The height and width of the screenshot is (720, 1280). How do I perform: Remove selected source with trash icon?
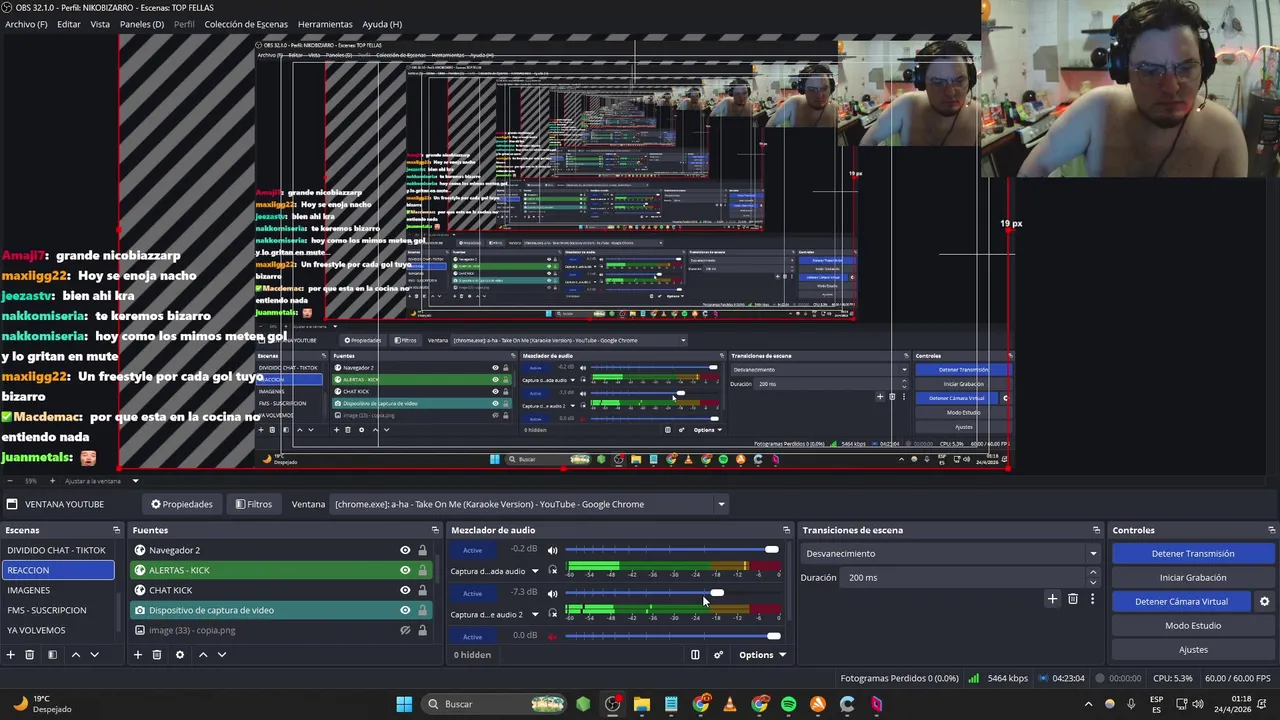(x=157, y=655)
